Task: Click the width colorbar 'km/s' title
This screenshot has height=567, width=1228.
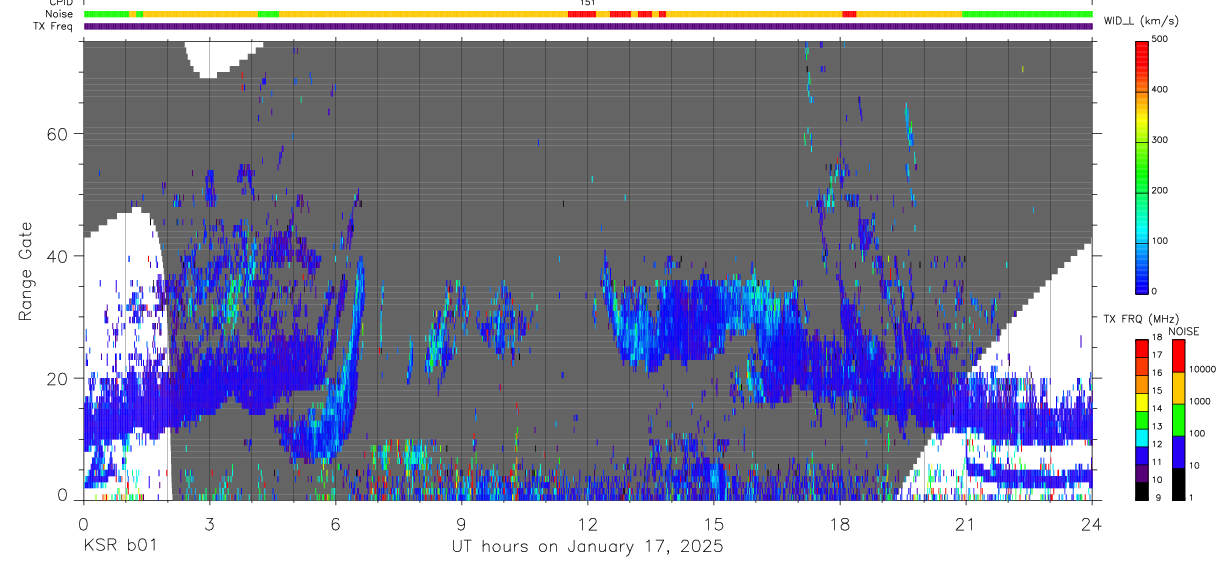Action: pyautogui.click(x=1141, y=20)
